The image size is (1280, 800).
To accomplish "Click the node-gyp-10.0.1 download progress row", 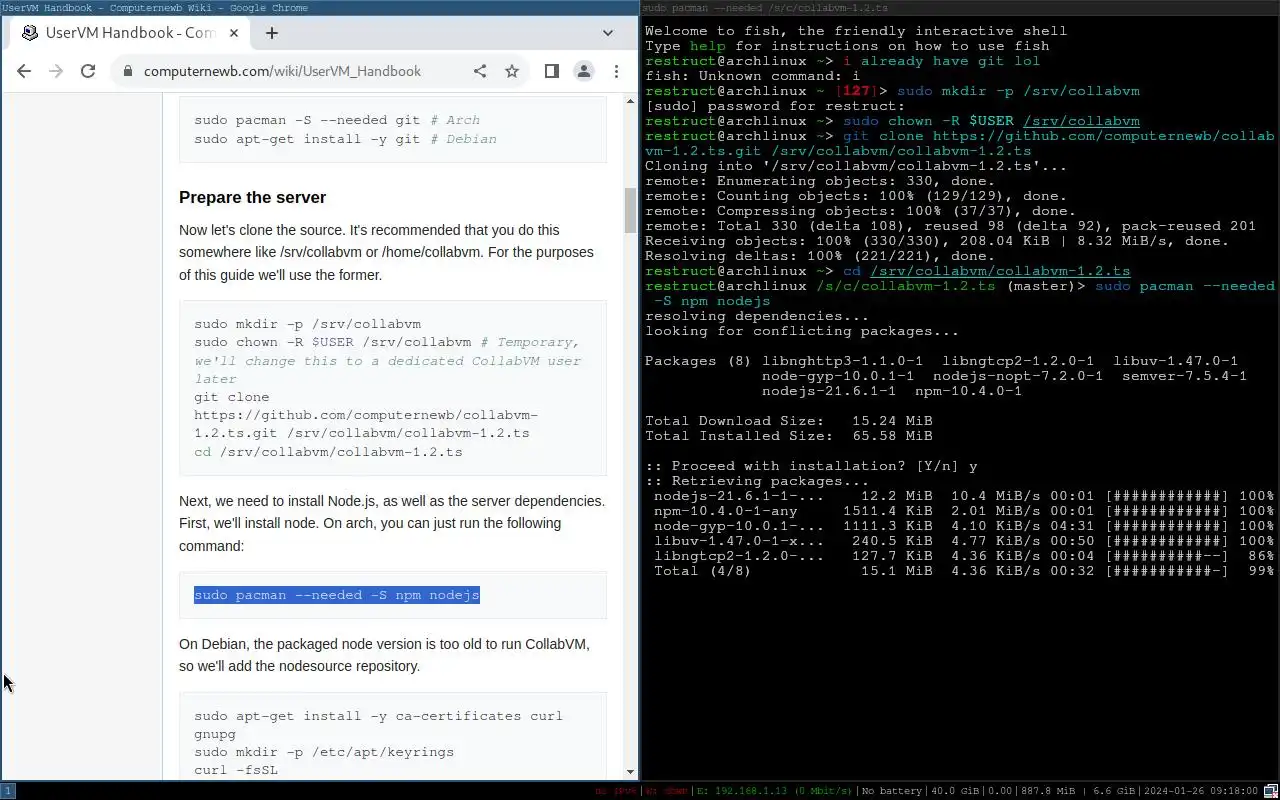I will (x=964, y=526).
